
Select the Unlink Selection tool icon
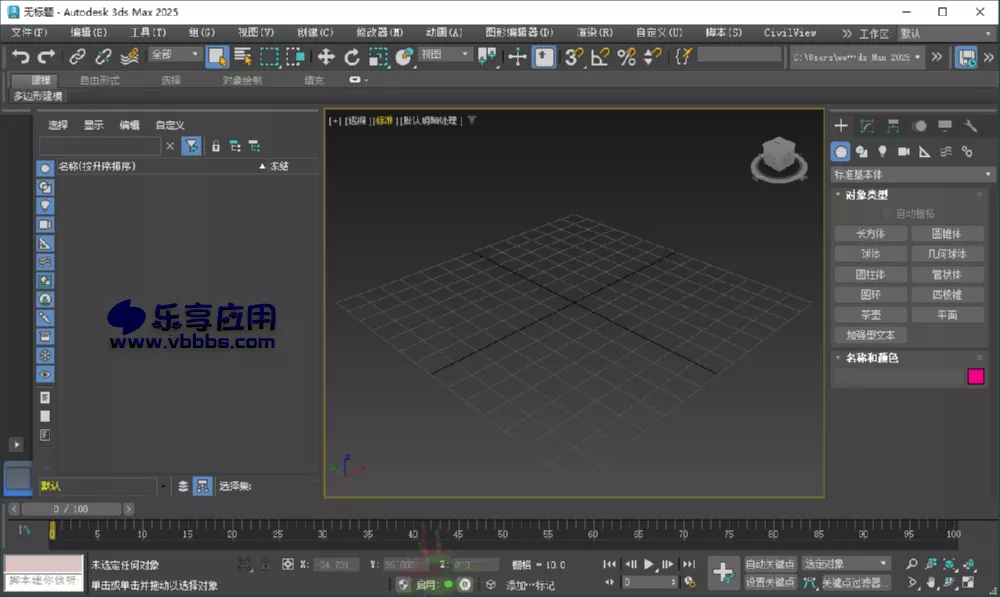pyautogui.click(x=103, y=57)
